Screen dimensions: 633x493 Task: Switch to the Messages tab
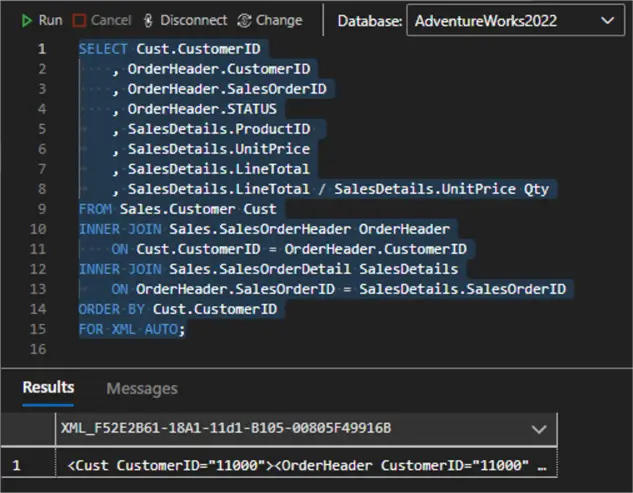[141, 388]
